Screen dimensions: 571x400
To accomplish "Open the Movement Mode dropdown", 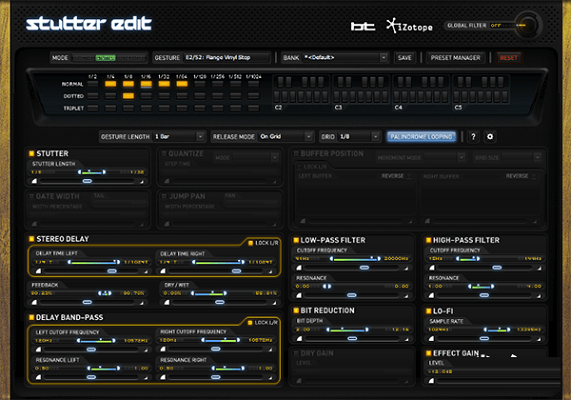I will pos(444,157).
